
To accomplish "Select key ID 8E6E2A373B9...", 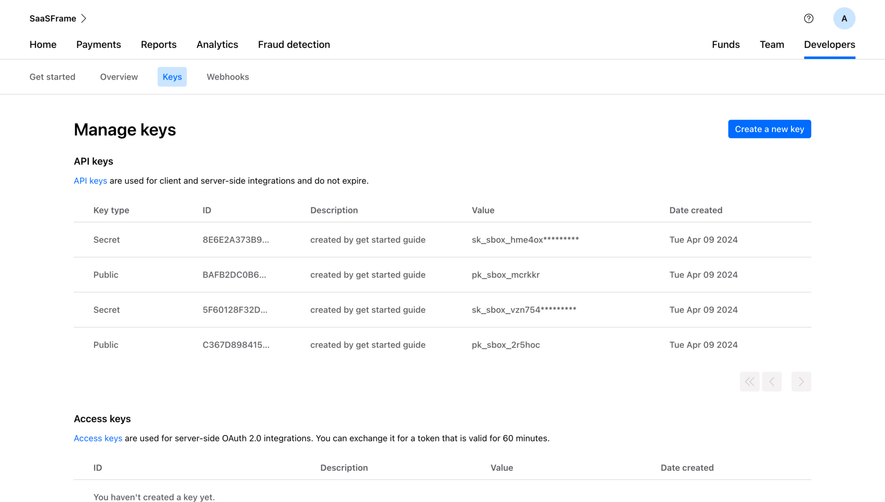I will click(x=236, y=240).
